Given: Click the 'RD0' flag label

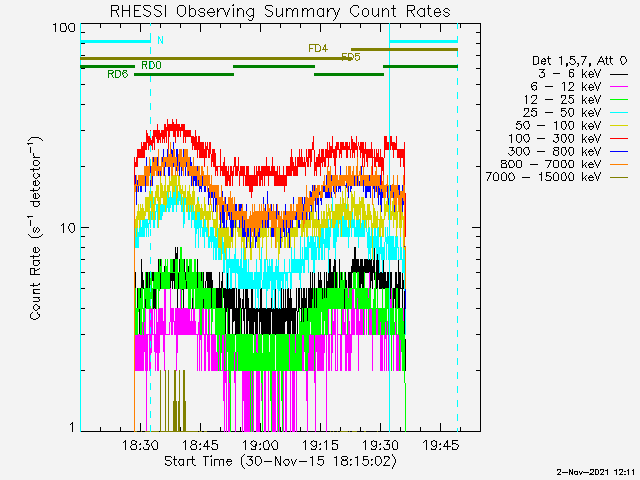Looking at the screenshot, I should 151,65.
